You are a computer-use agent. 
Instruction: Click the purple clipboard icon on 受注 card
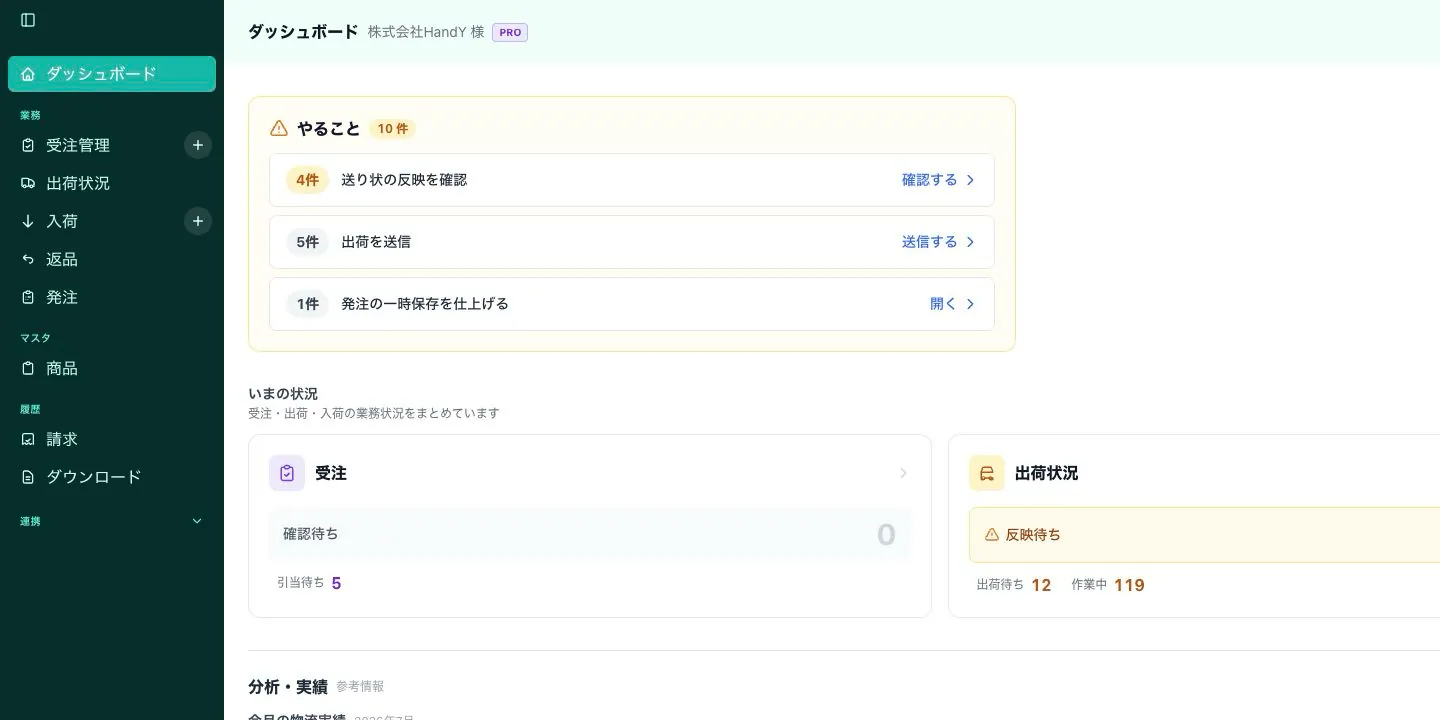pos(287,473)
